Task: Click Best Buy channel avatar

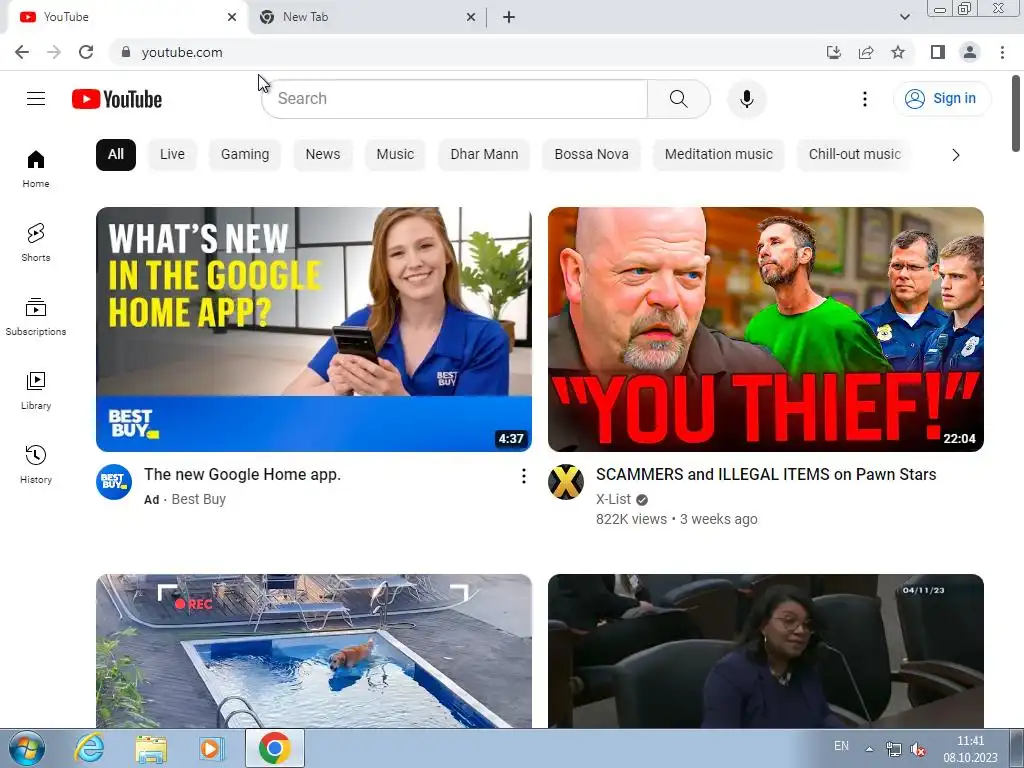Action: click(114, 482)
